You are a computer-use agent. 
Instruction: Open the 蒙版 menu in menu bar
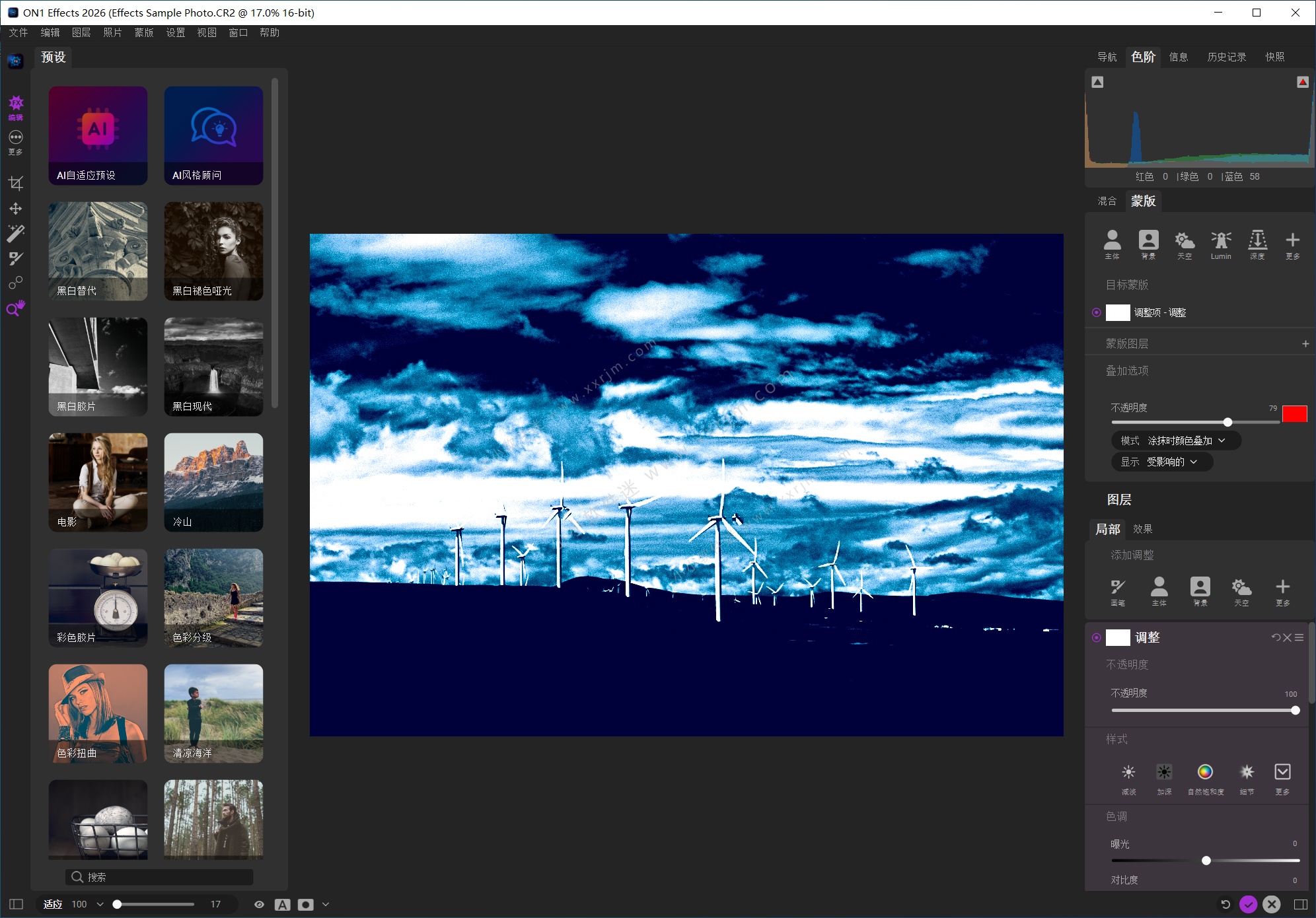[143, 32]
